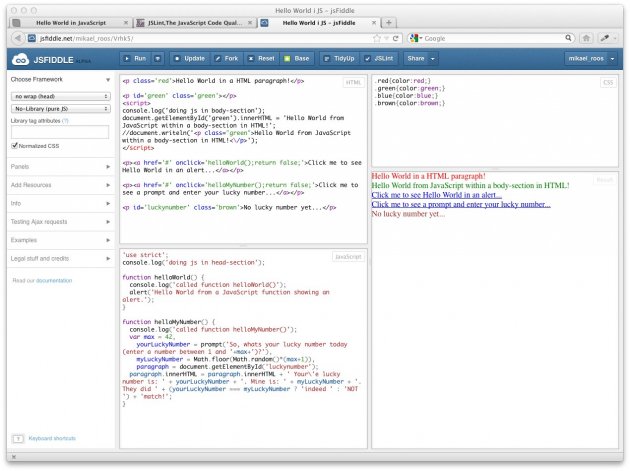Switch to the JSLint browser tab
630x471 pixels.
coord(194,23)
